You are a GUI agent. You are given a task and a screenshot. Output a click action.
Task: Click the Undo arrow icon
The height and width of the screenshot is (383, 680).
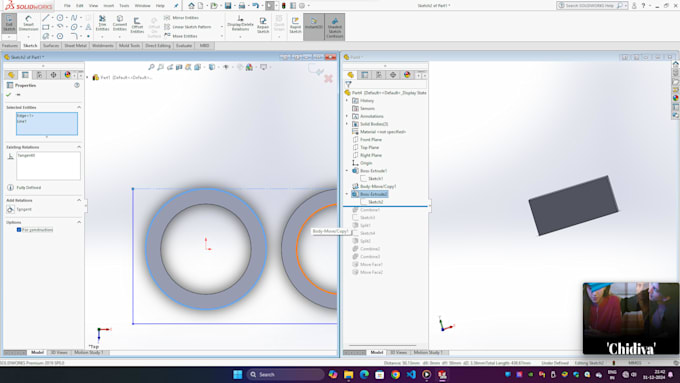pyautogui.click(x=255, y=6)
